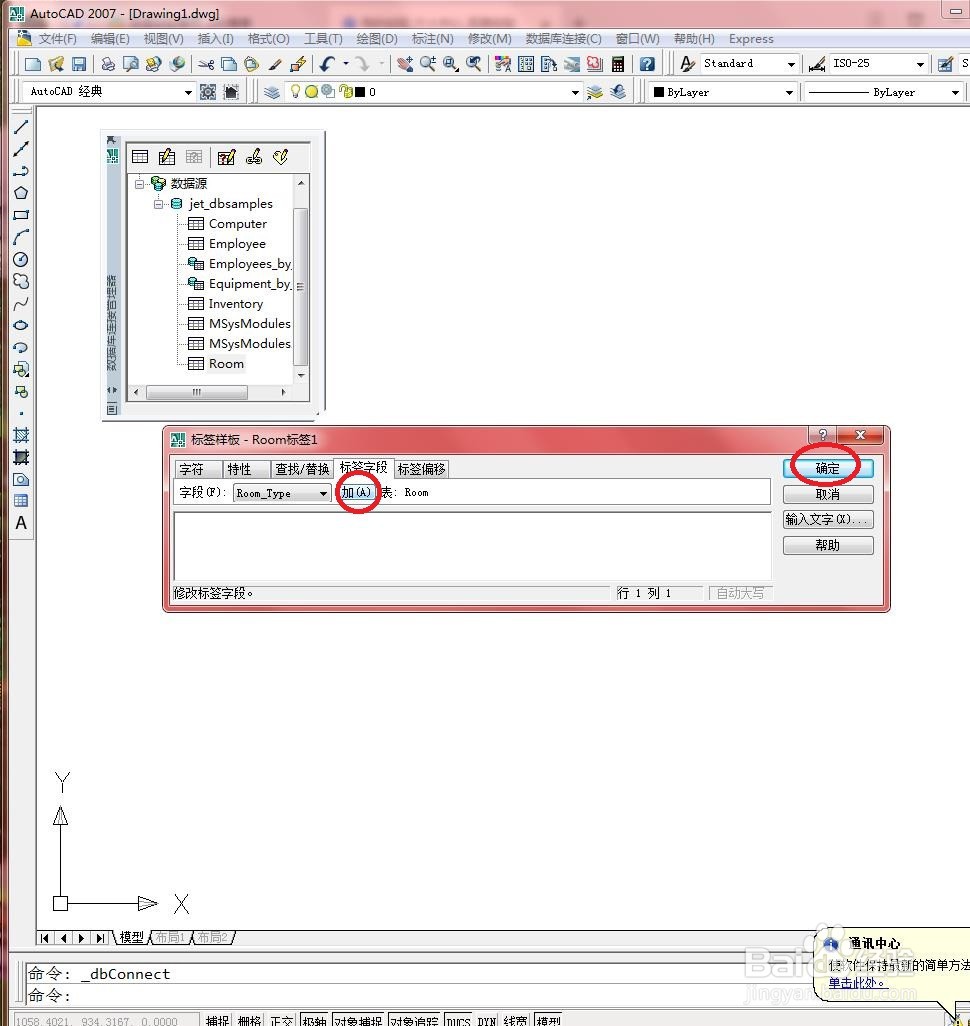Toggle 捕捉 snap mode in status bar
970x1026 pixels.
click(x=217, y=1019)
